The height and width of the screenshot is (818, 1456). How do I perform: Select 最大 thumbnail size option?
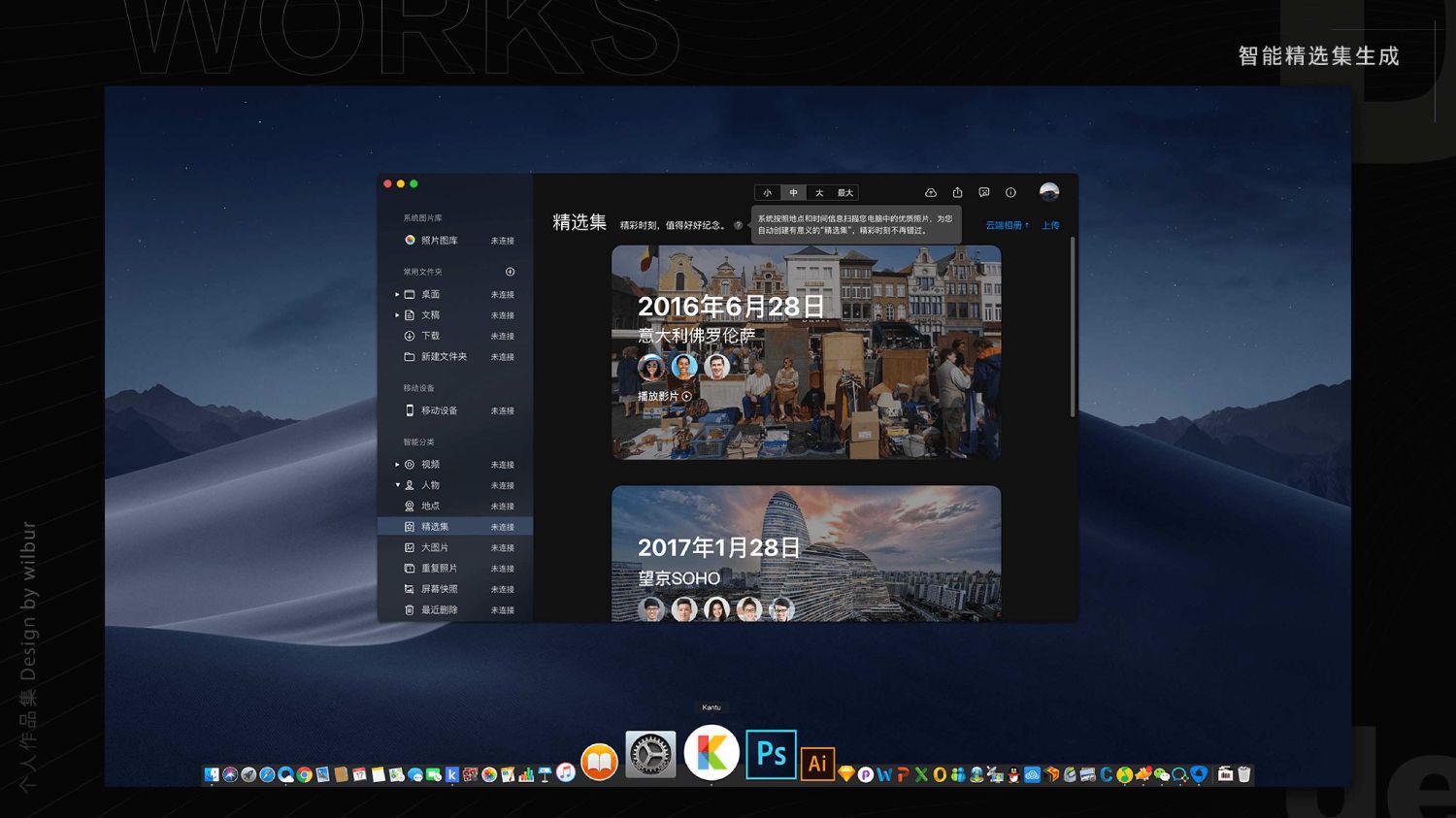click(x=844, y=193)
